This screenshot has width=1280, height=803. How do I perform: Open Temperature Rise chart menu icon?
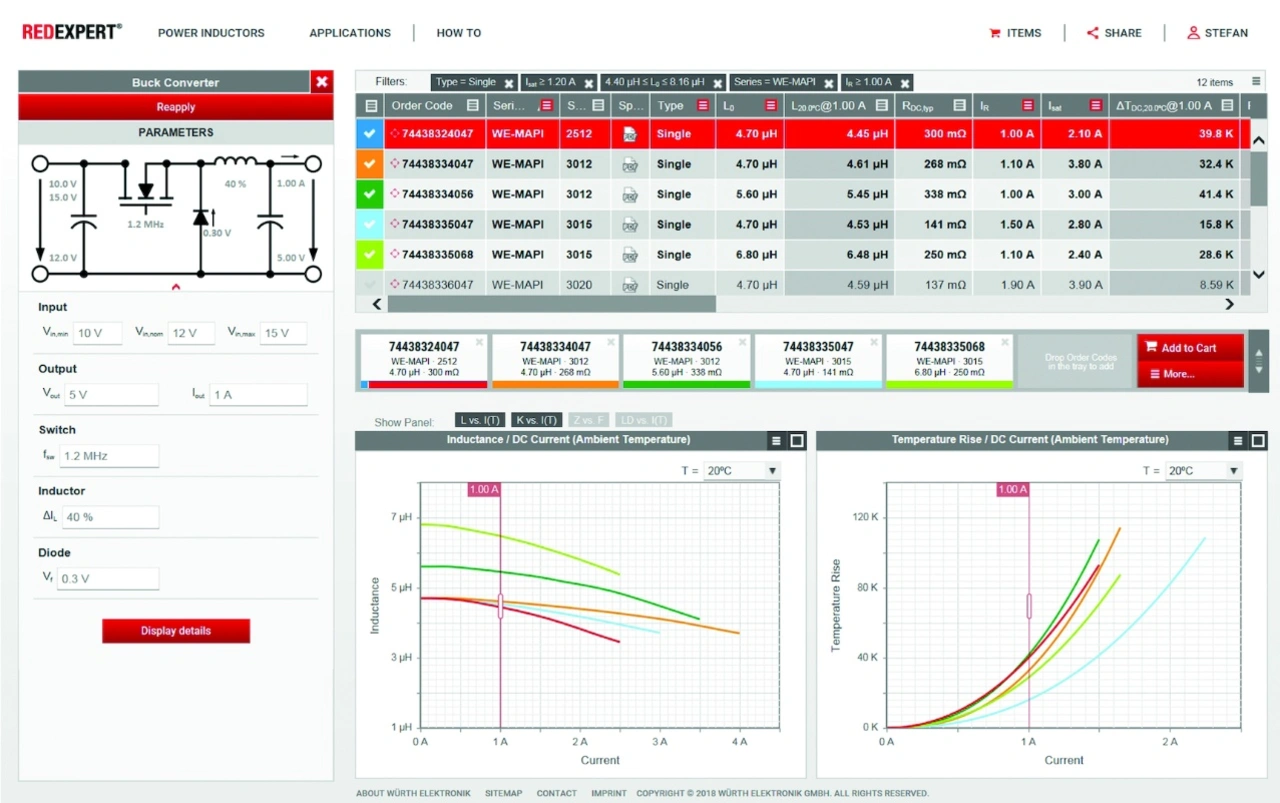point(1237,440)
